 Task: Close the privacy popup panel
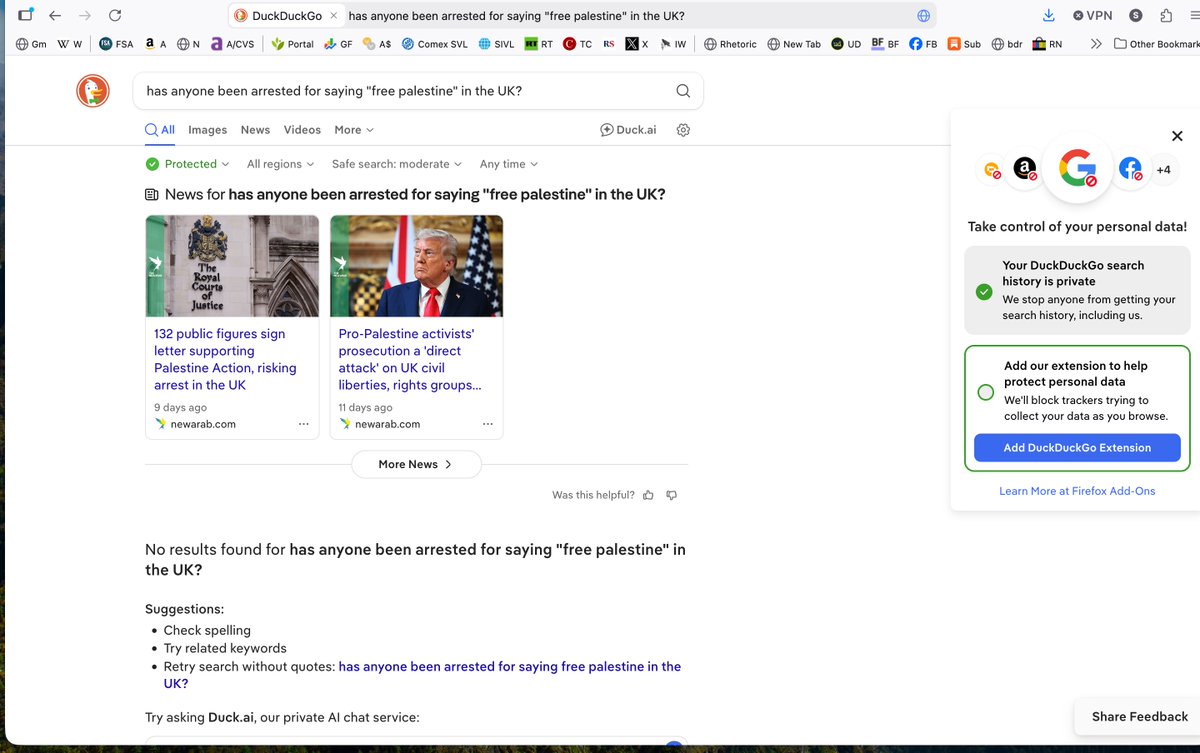click(x=1177, y=136)
